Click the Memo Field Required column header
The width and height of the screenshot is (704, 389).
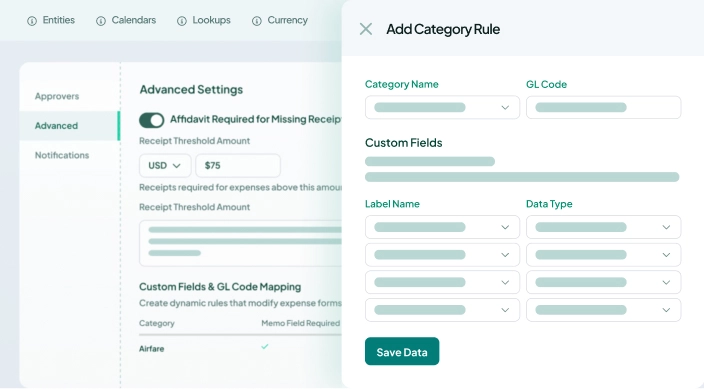[x=300, y=323]
